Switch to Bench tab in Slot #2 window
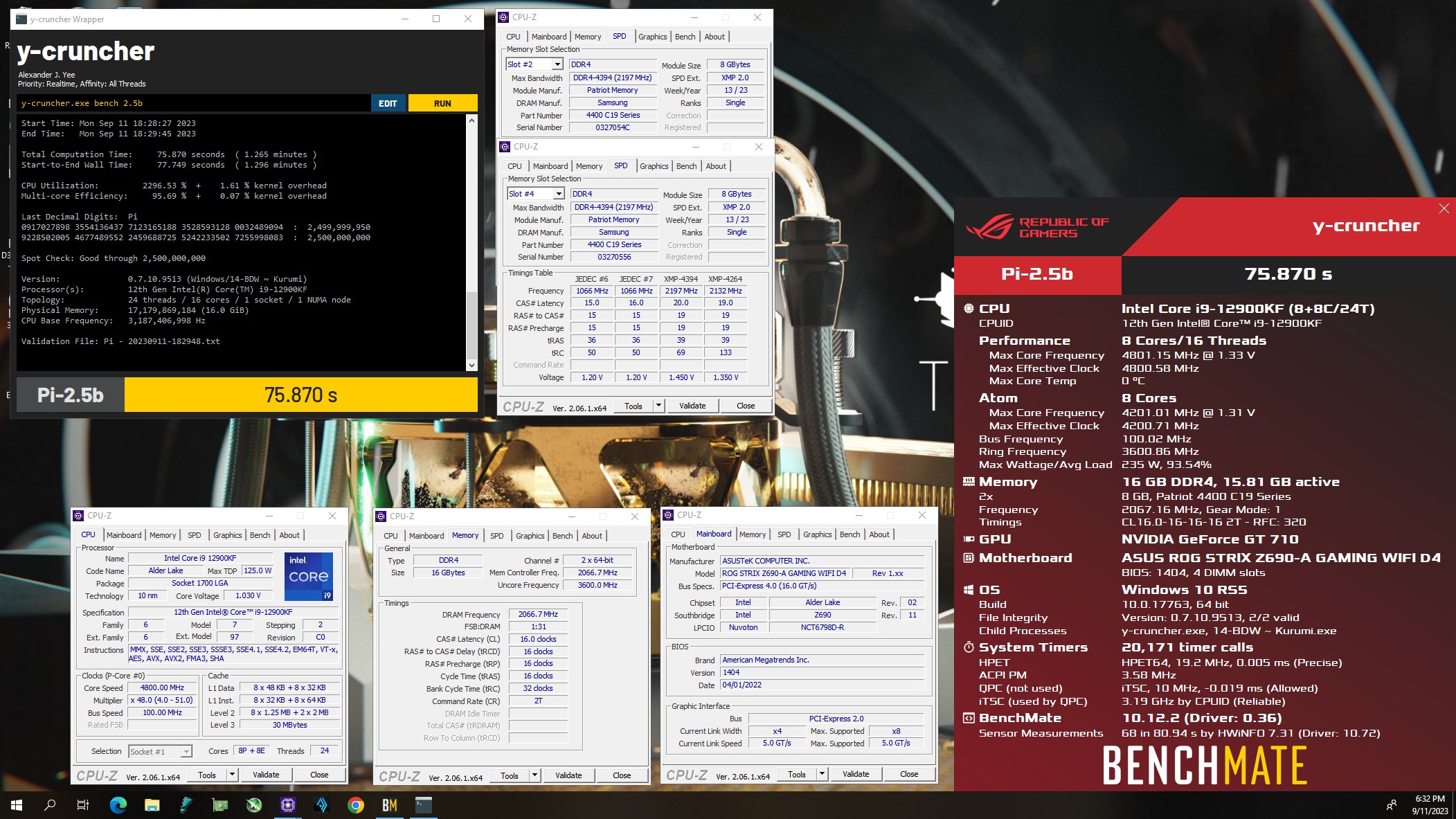The width and height of the screenshot is (1456, 819). point(685,37)
